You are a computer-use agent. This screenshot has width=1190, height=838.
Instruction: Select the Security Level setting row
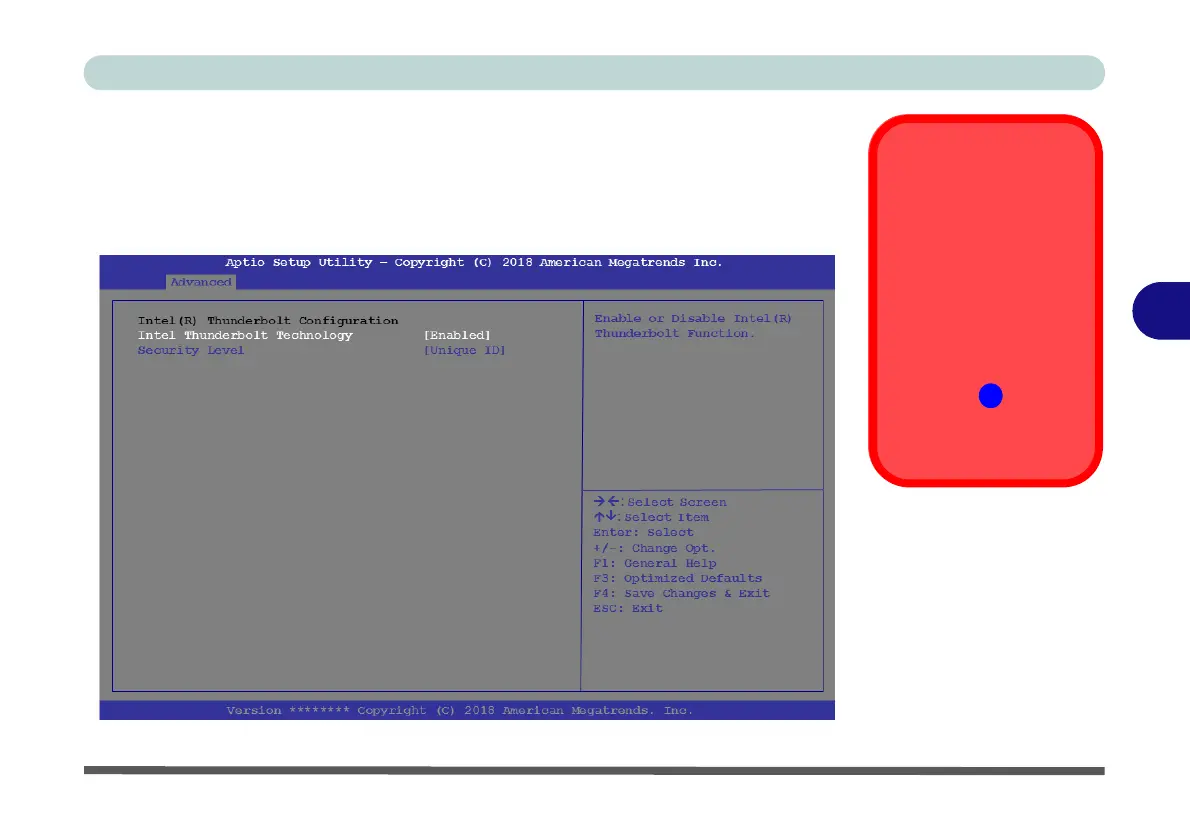322,351
